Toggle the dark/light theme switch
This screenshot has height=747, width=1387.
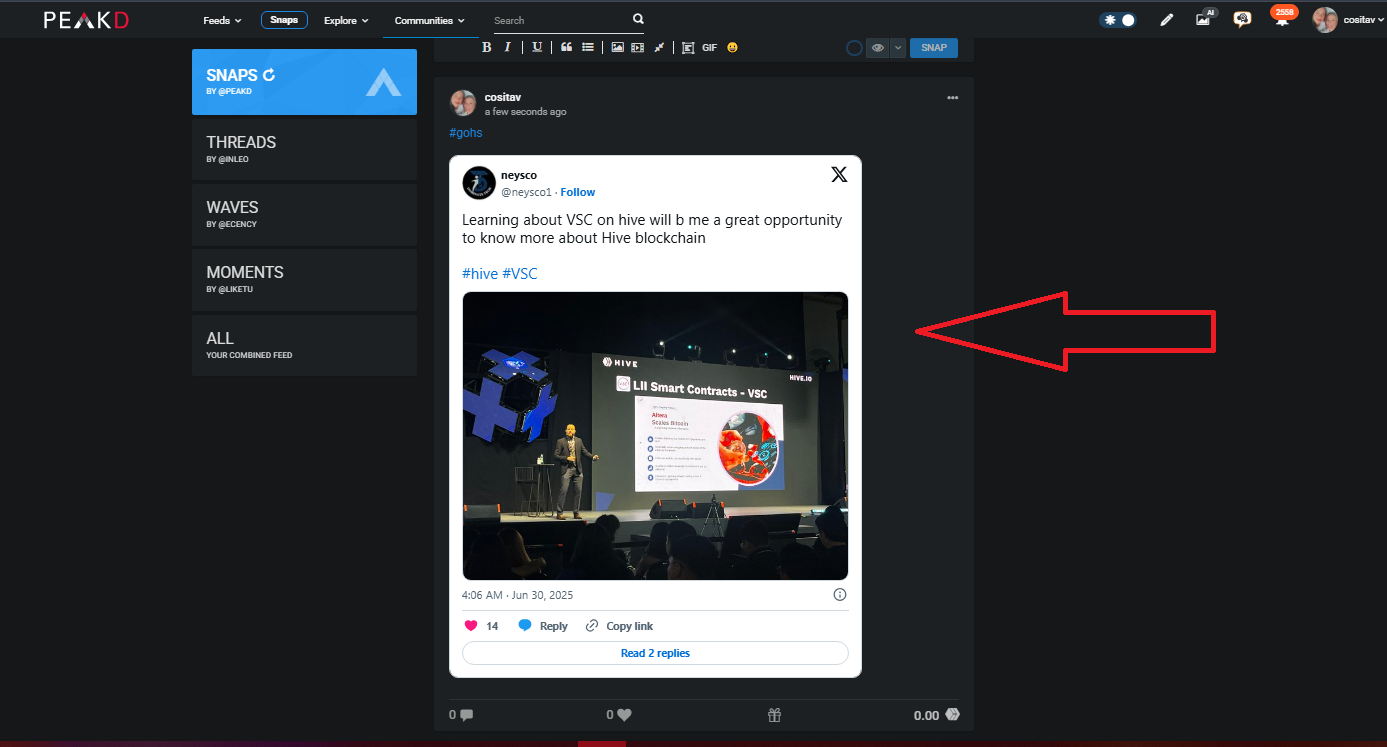pos(1118,19)
